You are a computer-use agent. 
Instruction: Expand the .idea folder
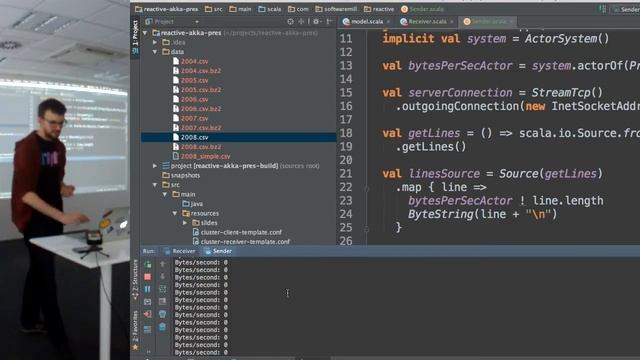pyautogui.click(x=155, y=42)
